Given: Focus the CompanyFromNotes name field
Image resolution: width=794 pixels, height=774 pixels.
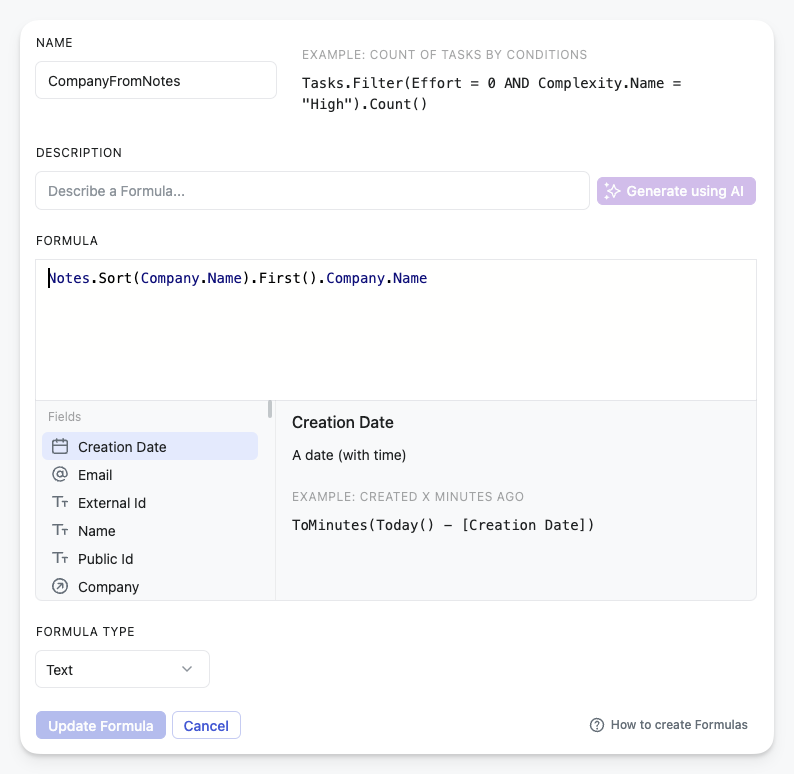Looking at the screenshot, I should 156,80.
